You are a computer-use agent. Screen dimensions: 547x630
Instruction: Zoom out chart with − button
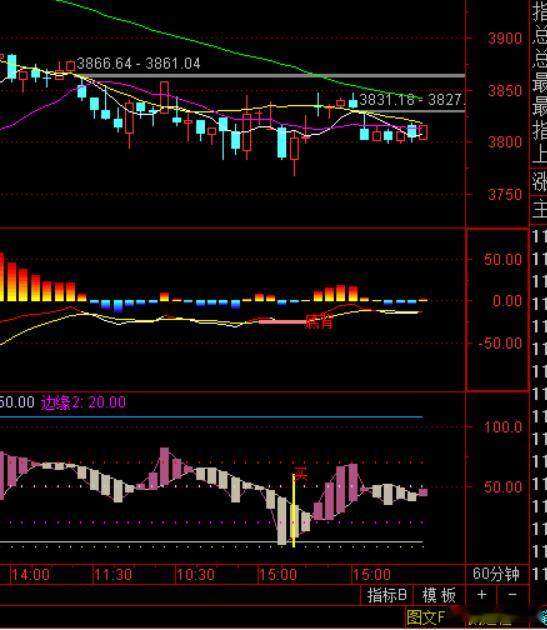tap(512, 595)
